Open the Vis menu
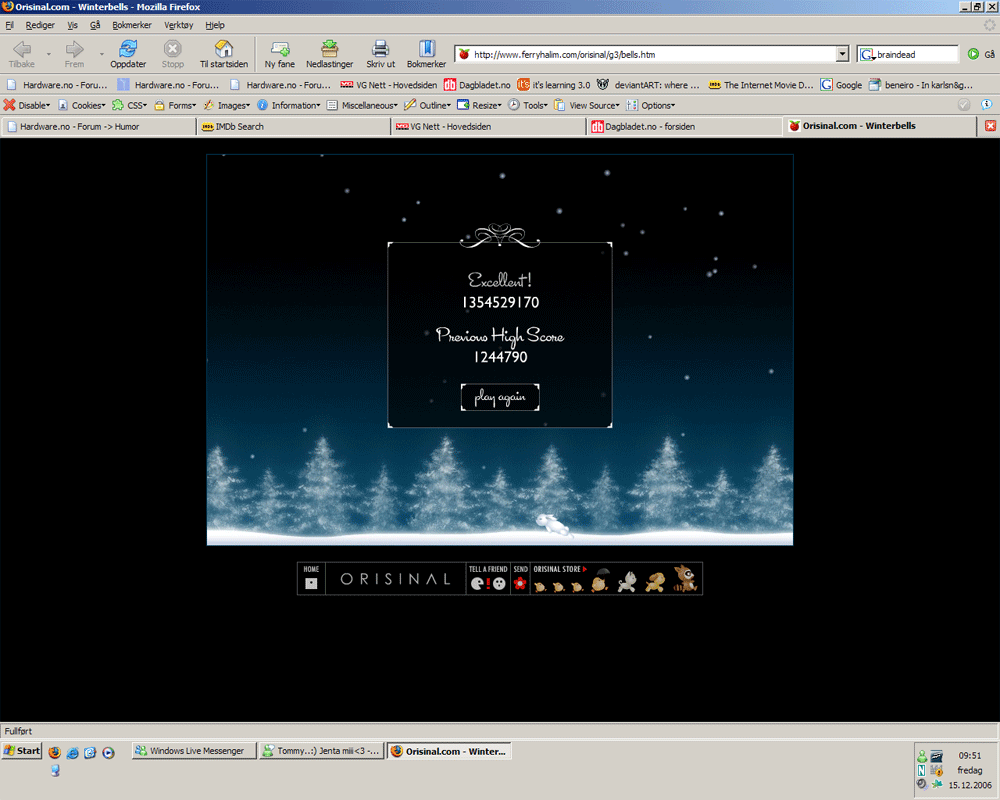 pos(73,25)
